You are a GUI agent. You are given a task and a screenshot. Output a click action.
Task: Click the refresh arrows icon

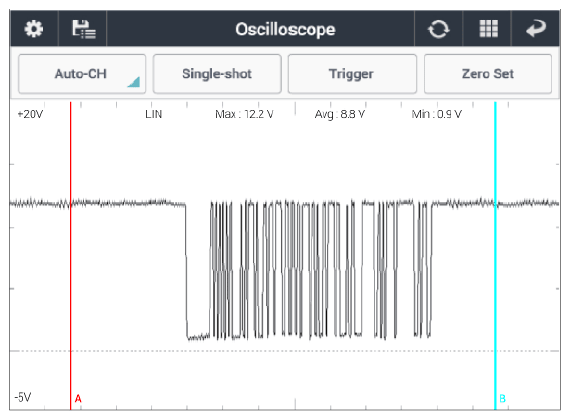click(438, 29)
